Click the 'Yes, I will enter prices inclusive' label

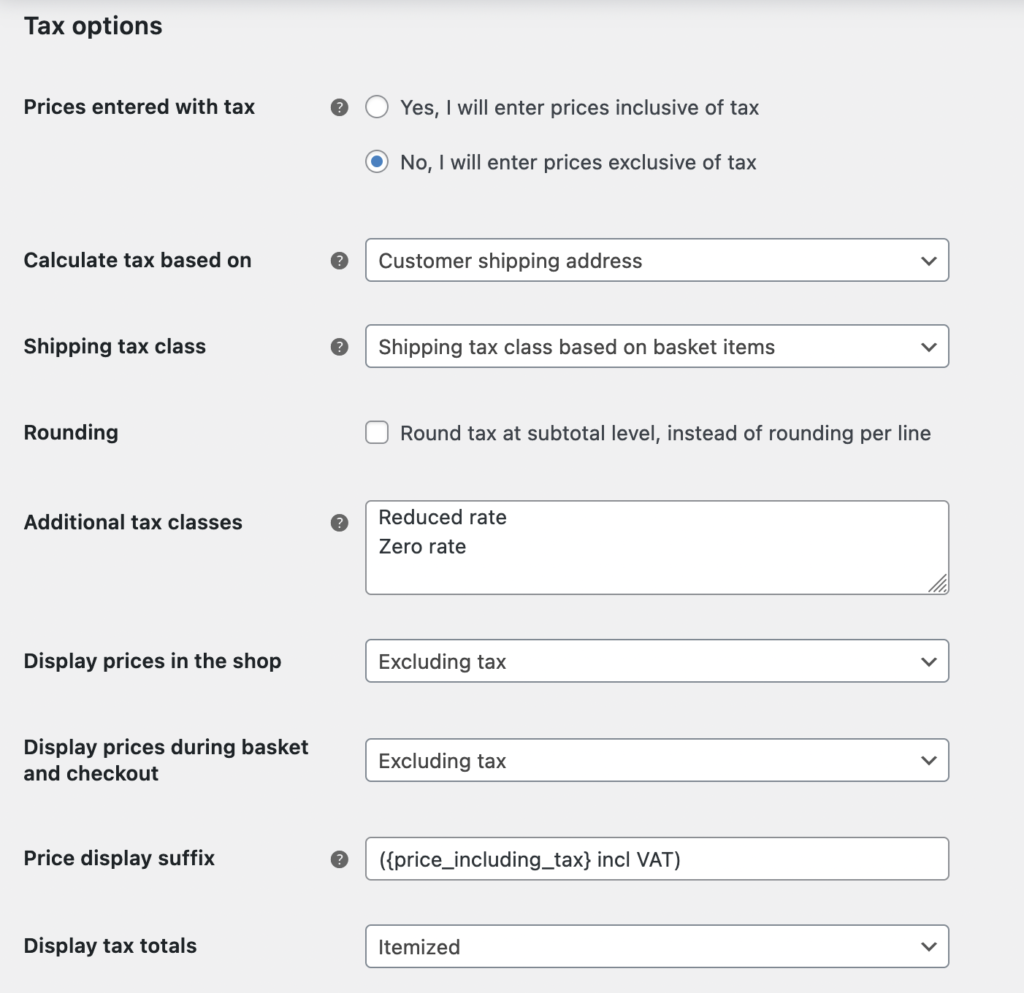579,107
